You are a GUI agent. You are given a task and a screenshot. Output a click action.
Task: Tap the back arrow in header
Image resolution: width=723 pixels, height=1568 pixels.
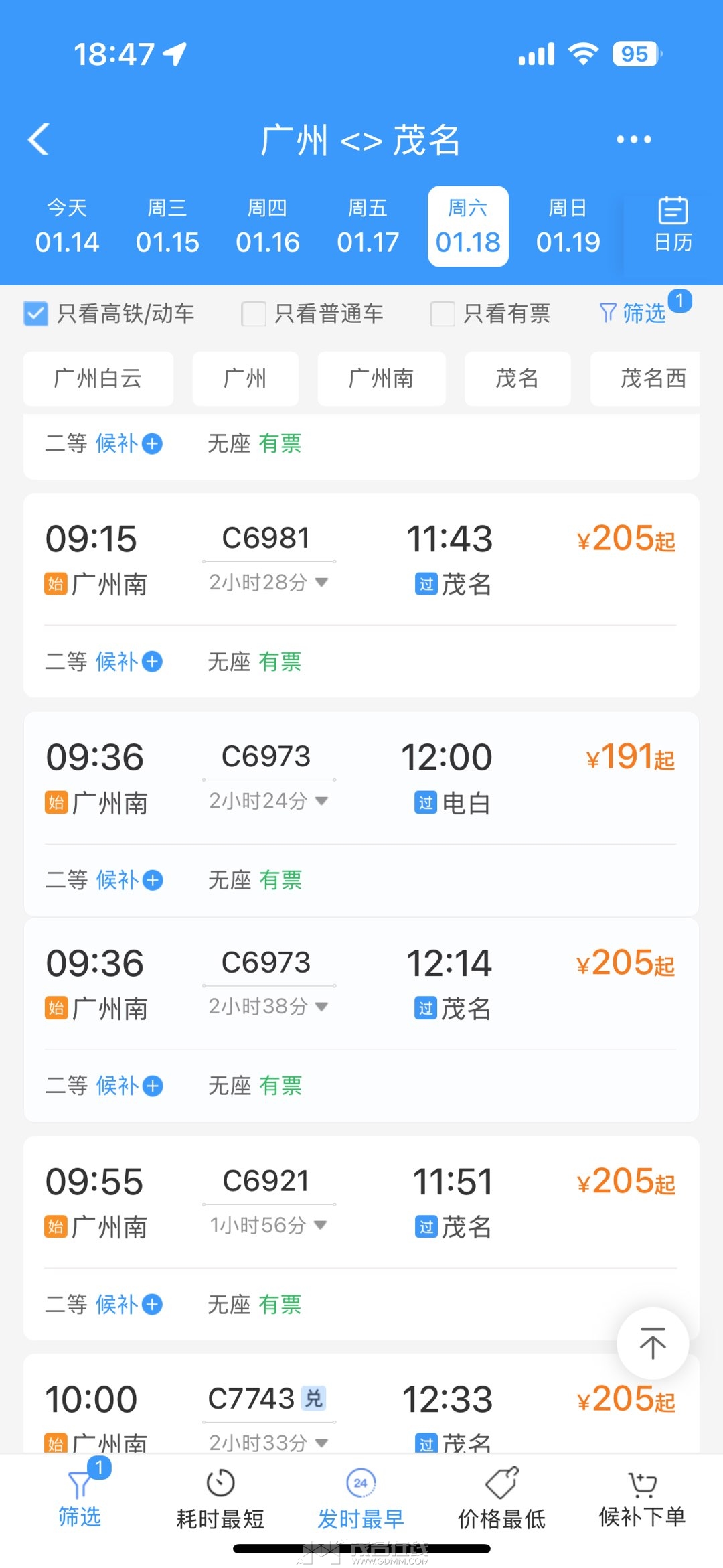tap(39, 139)
